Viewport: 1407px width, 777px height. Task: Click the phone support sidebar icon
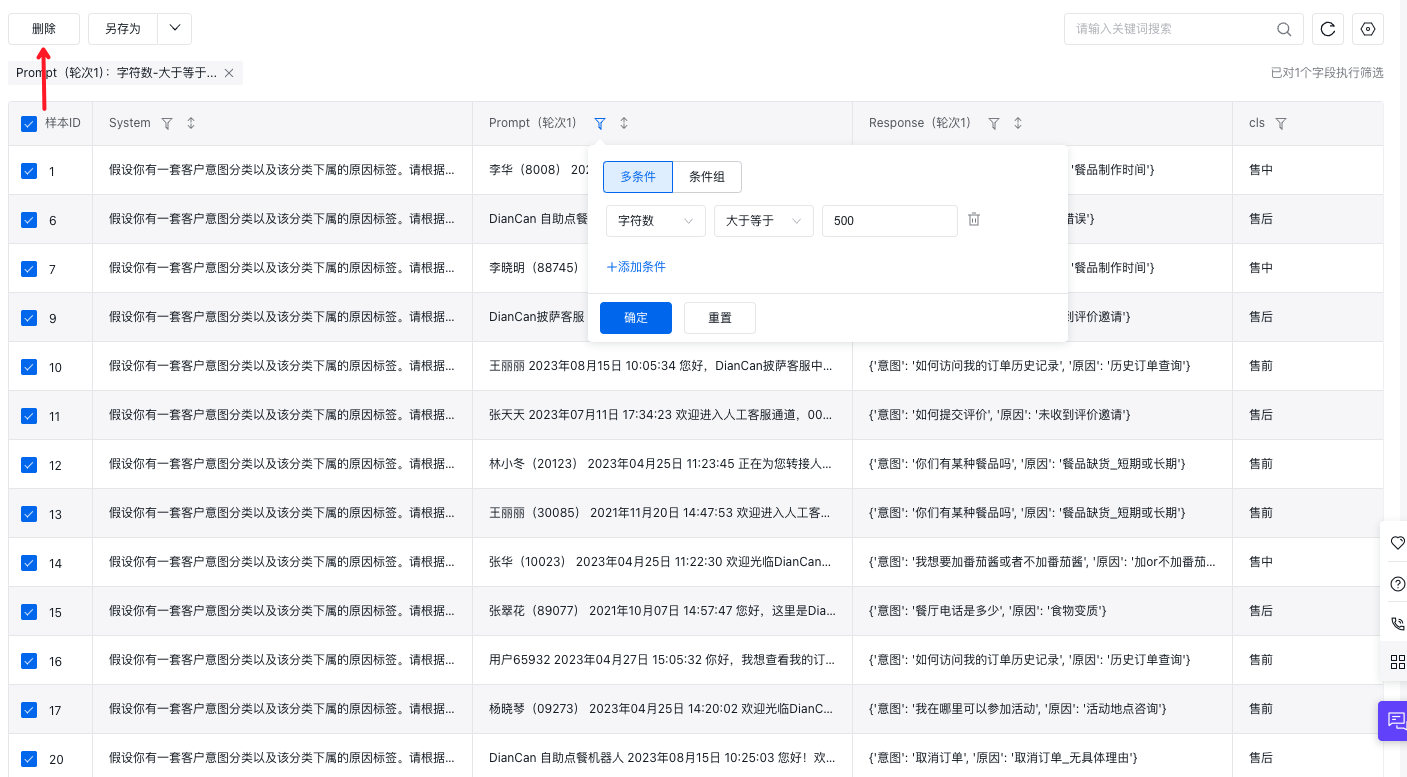coord(1397,623)
